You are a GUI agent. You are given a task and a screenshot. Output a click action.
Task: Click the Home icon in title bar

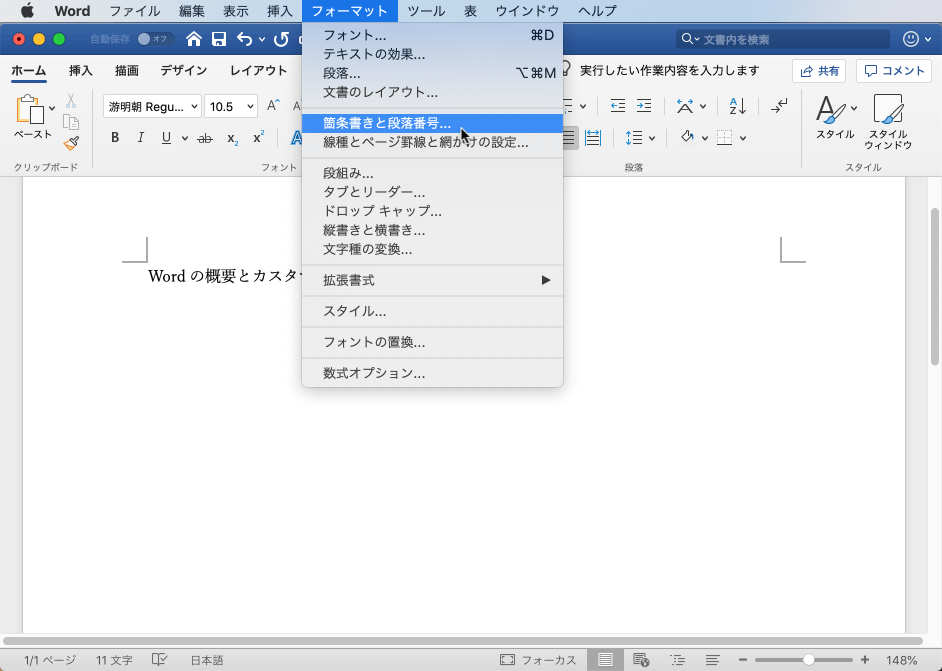193,39
